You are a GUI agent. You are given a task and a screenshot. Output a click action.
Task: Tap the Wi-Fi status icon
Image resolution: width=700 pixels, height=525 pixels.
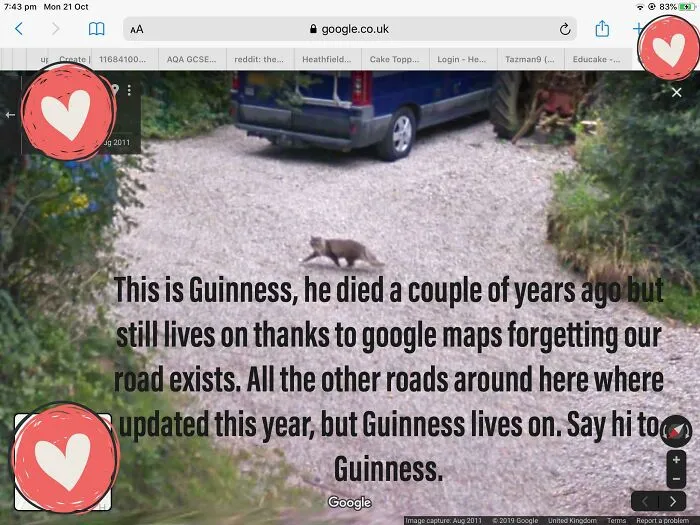pyautogui.click(x=640, y=7)
